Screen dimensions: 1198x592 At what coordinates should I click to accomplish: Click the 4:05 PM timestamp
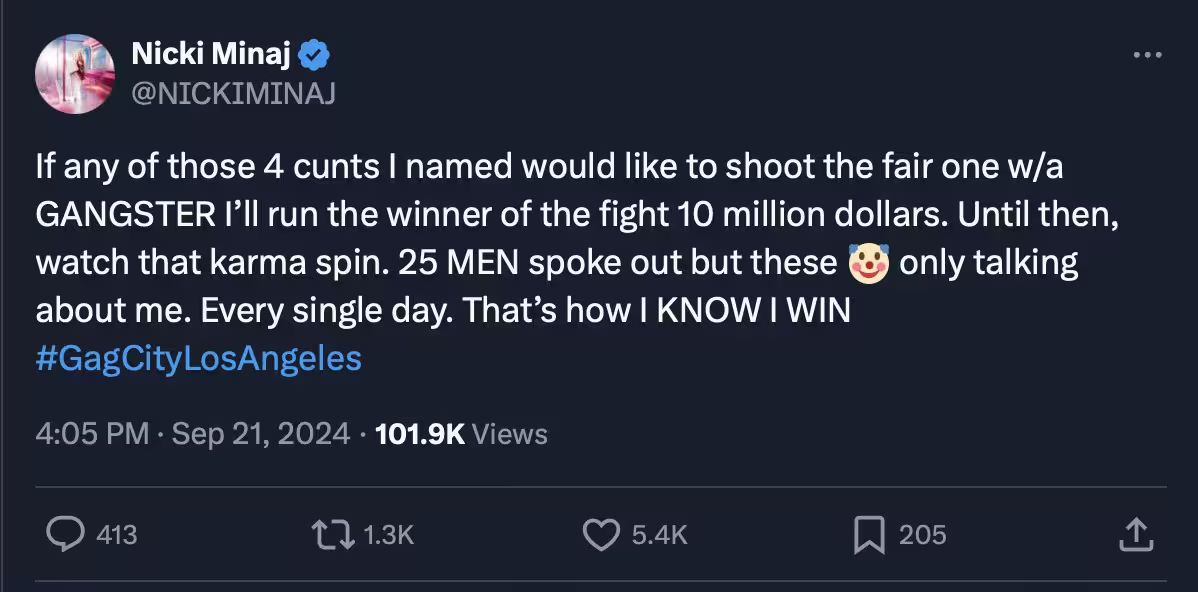click(x=92, y=434)
